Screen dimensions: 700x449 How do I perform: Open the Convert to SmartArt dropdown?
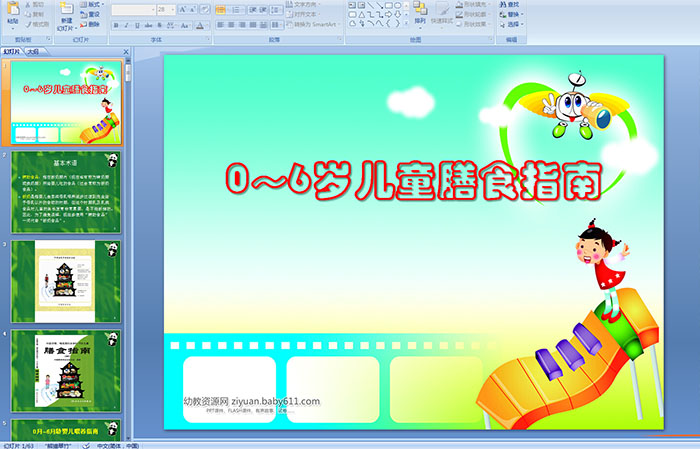point(312,25)
